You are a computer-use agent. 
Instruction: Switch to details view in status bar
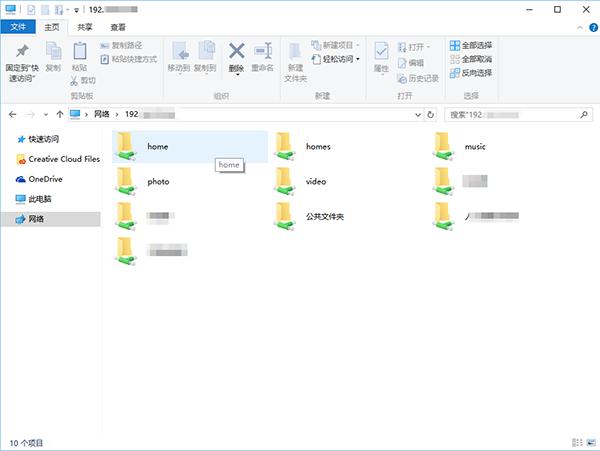tap(577, 441)
